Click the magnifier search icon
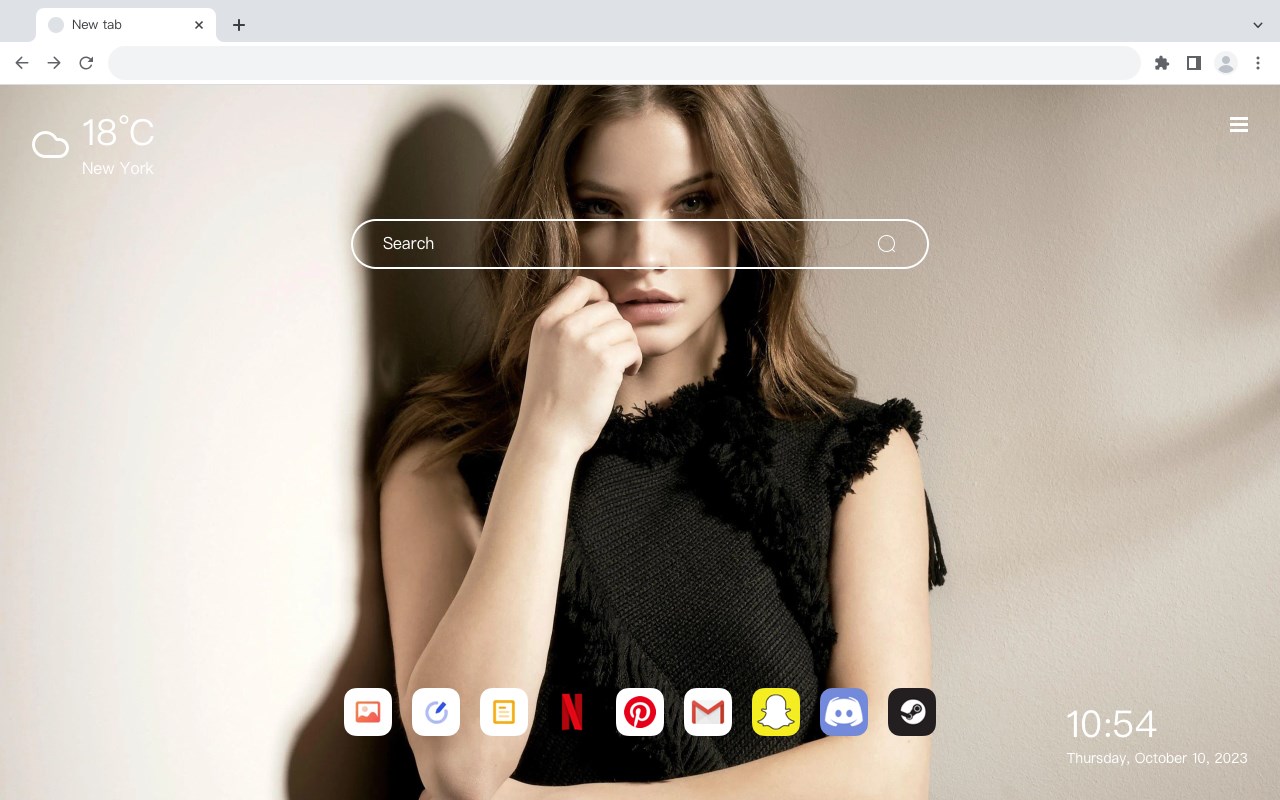Image resolution: width=1280 pixels, height=800 pixels. pos(886,244)
